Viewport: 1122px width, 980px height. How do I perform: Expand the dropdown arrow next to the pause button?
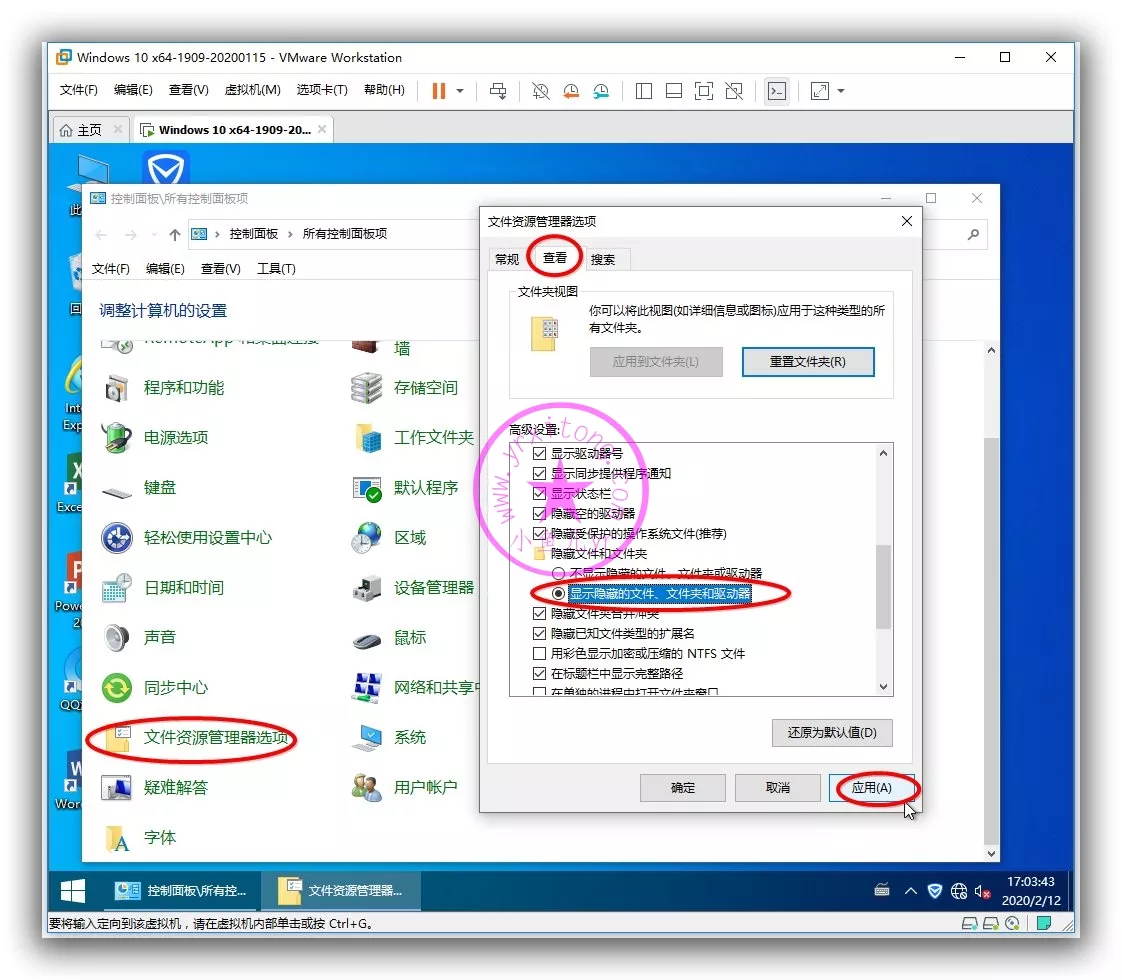coord(460,91)
